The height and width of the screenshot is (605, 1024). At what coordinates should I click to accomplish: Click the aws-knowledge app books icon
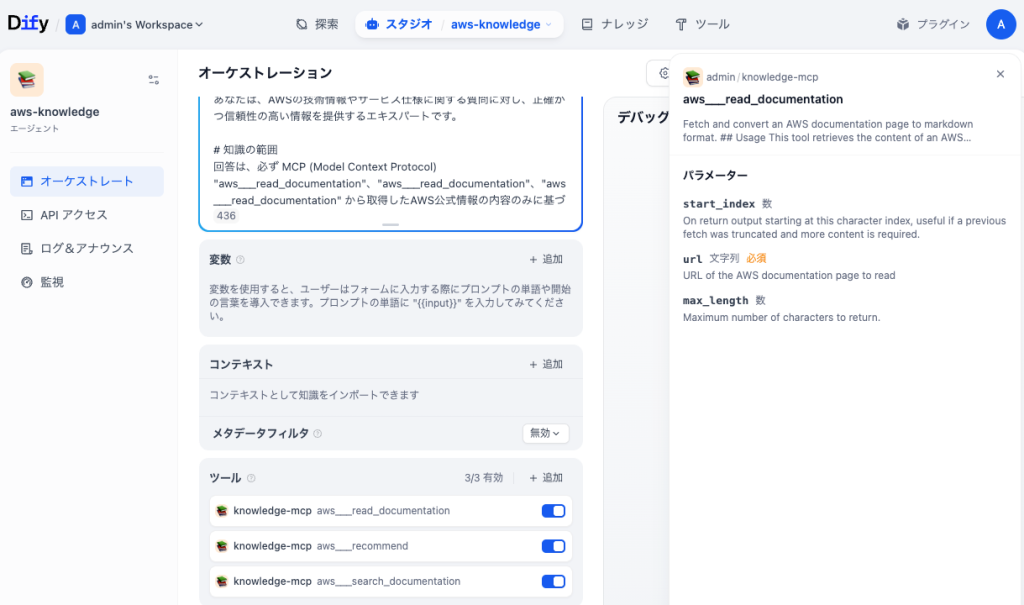pyautogui.click(x=27, y=80)
